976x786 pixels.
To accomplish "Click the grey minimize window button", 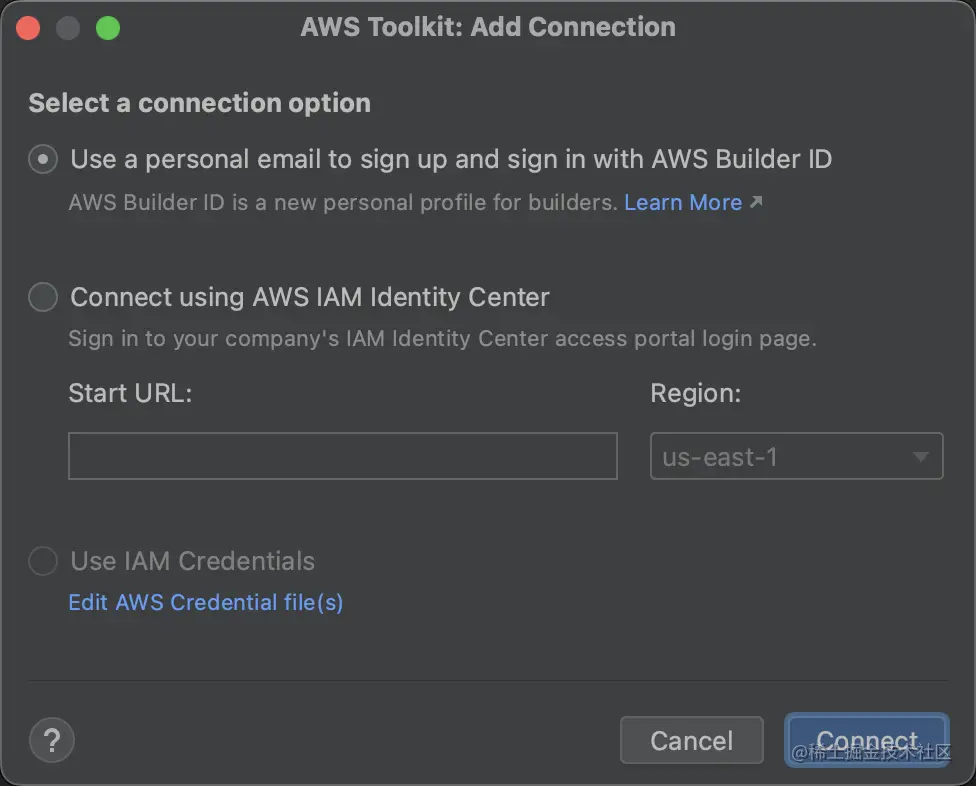I will [68, 28].
